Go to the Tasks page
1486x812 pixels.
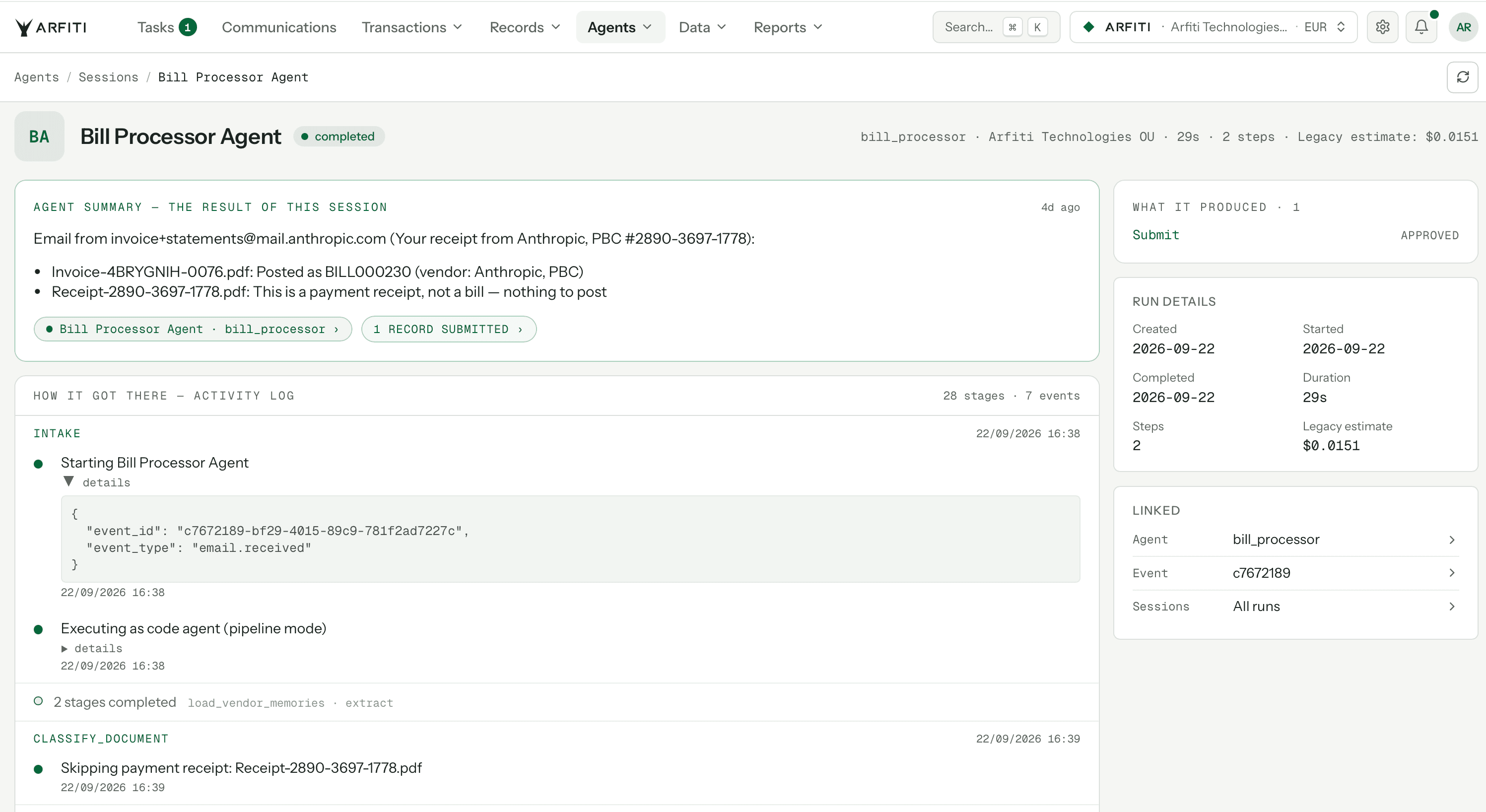156,27
